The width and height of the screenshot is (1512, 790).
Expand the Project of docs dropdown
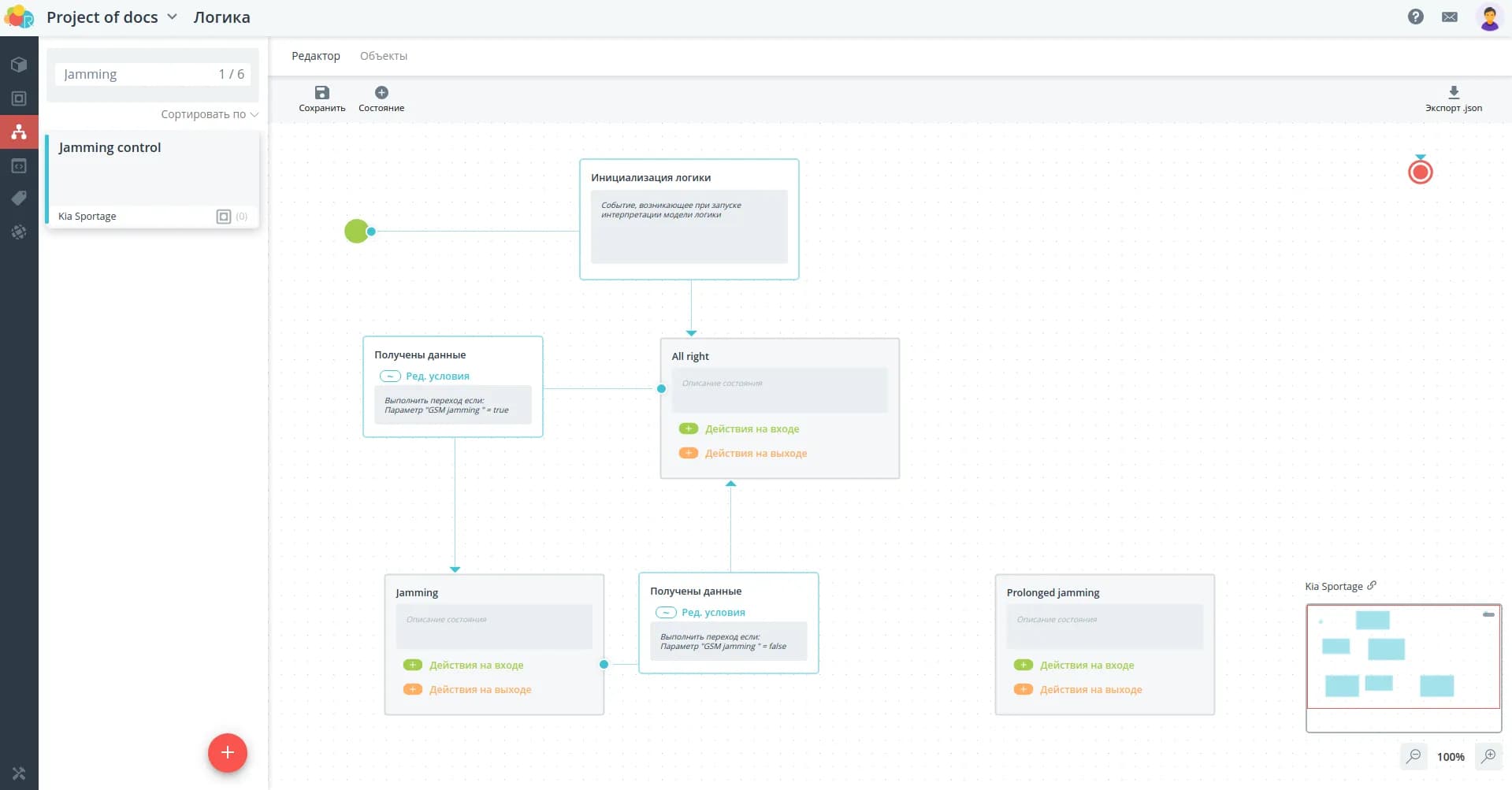tap(172, 17)
